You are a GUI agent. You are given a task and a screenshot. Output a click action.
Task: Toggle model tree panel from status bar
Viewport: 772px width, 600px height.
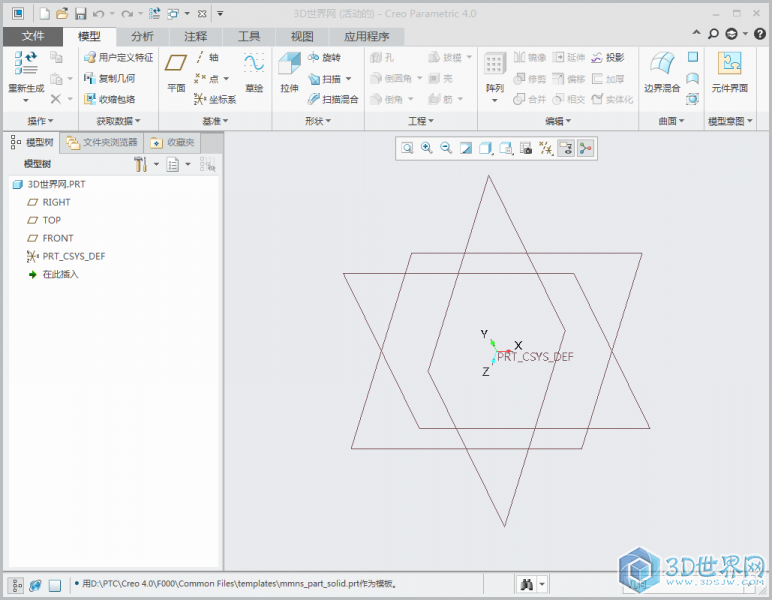click(x=17, y=585)
